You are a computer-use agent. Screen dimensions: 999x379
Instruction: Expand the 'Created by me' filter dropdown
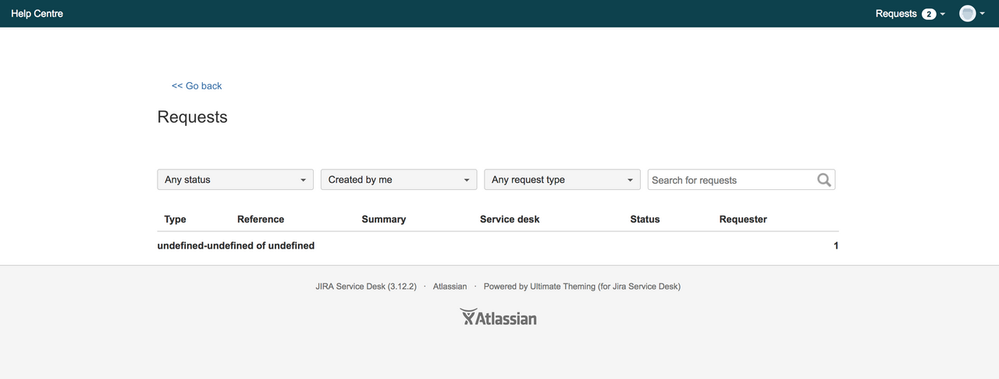coord(399,180)
